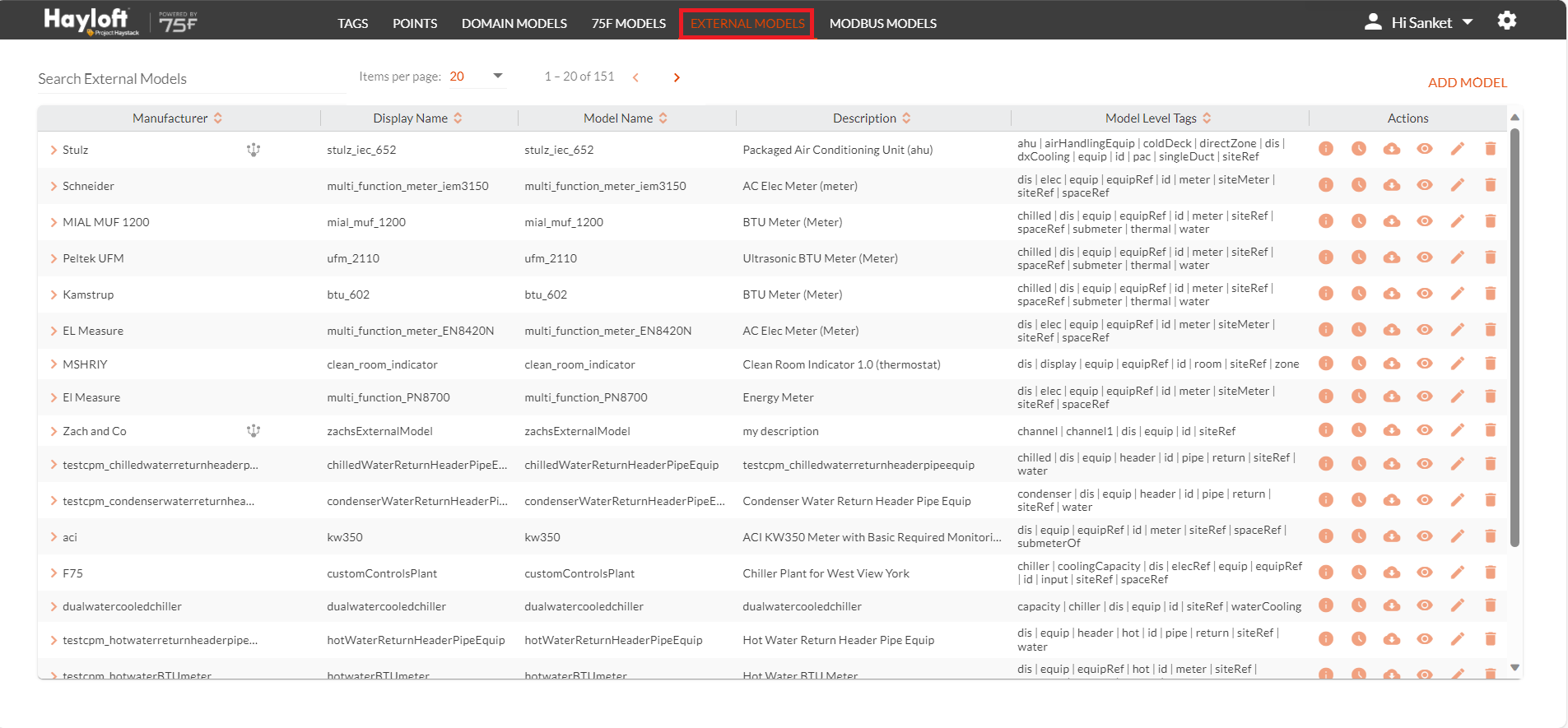1568x728 pixels.
Task: Delete the dualwatercooledchiller model
Action: [1490, 605]
